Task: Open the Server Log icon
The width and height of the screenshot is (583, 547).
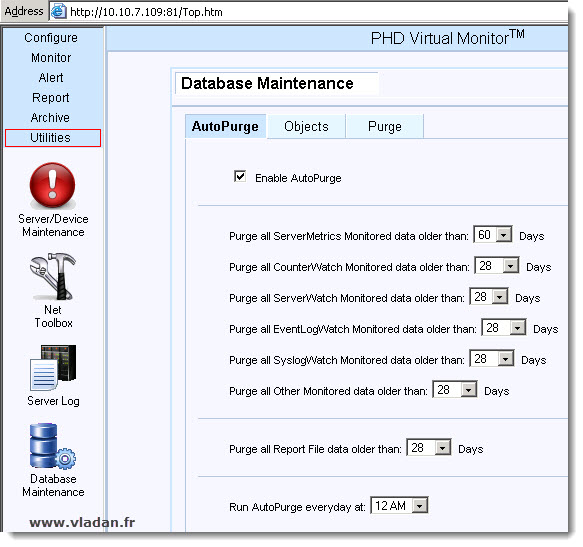Action: 53,368
